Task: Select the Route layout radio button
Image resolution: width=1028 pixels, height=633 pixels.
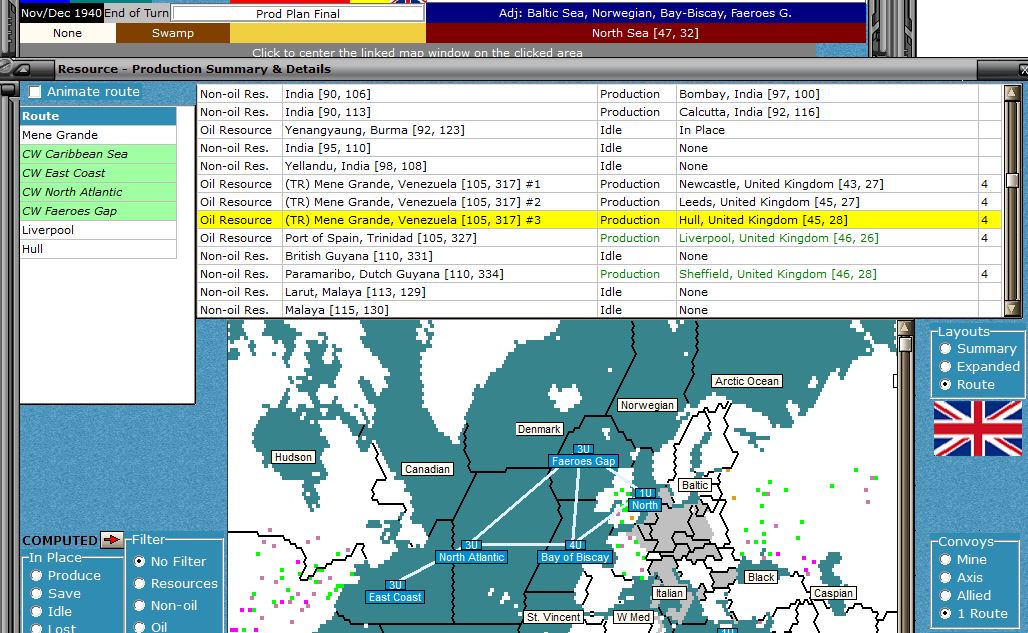Action: pos(945,385)
